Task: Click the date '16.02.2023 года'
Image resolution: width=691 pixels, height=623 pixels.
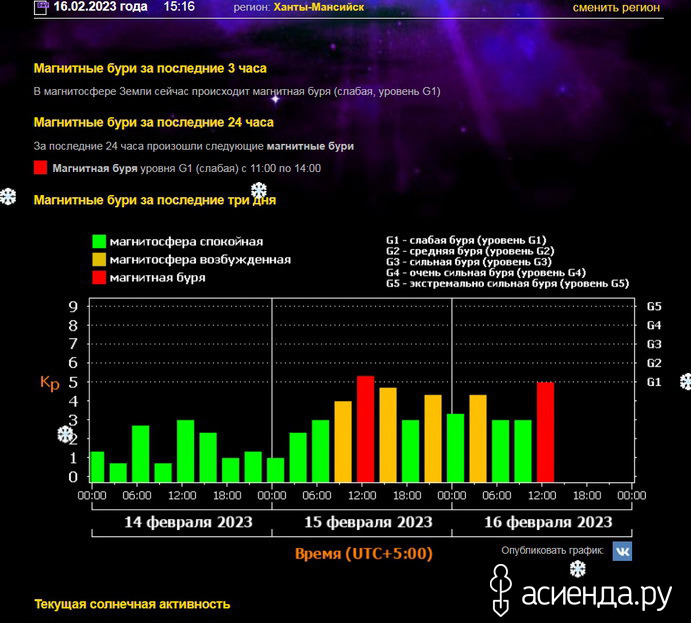Action: tap(100, 7)
